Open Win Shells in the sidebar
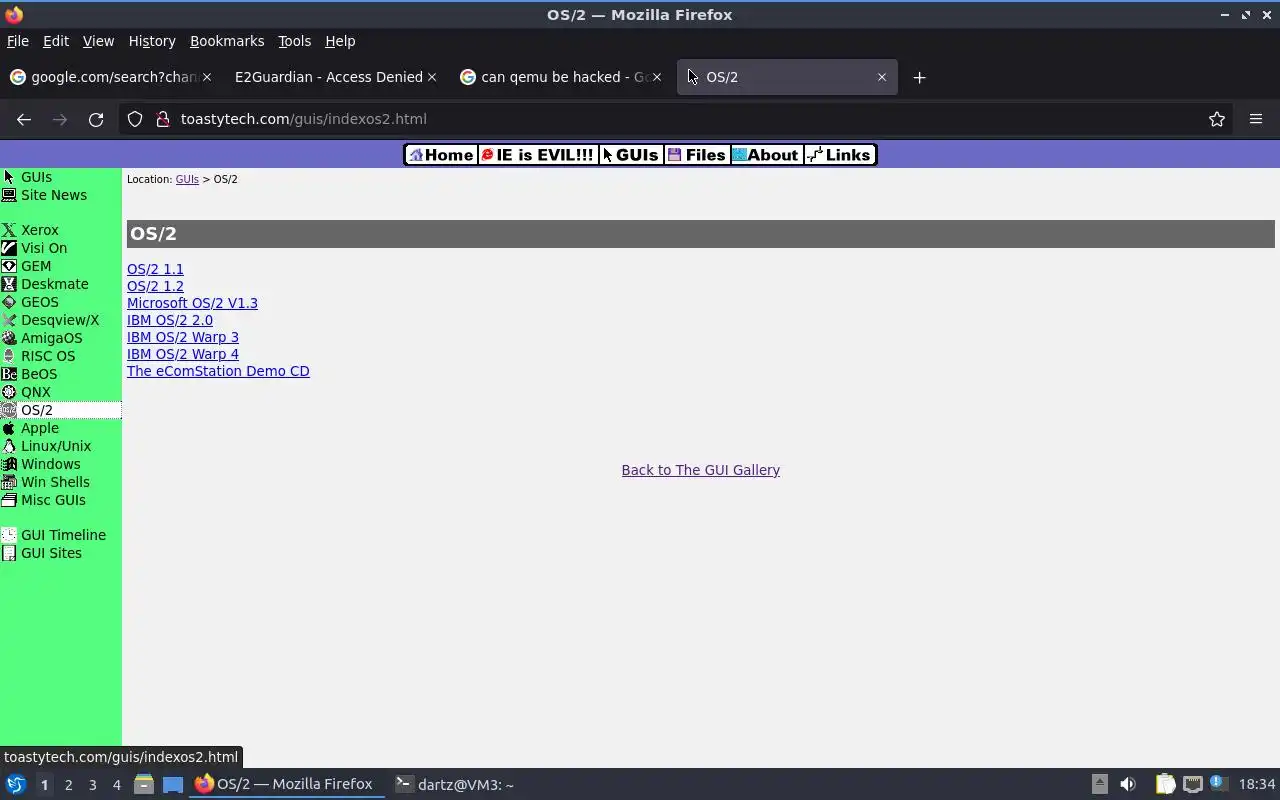 click(55, 482)
